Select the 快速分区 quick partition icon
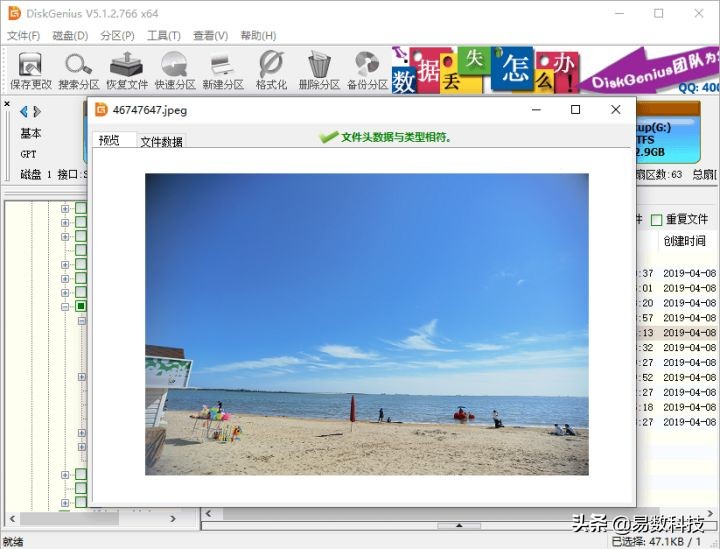This screenshot has width=720, height=549. [x=174, y=71]
